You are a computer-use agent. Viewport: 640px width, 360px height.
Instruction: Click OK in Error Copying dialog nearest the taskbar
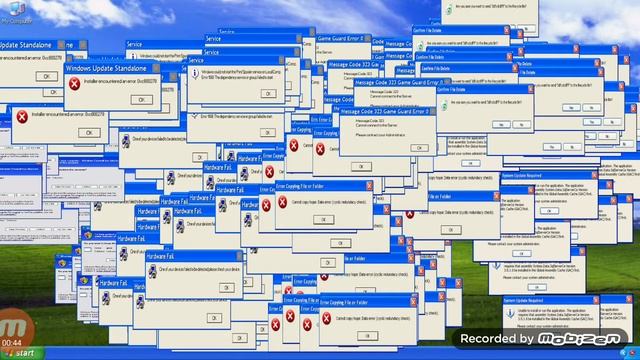(367, 336)
